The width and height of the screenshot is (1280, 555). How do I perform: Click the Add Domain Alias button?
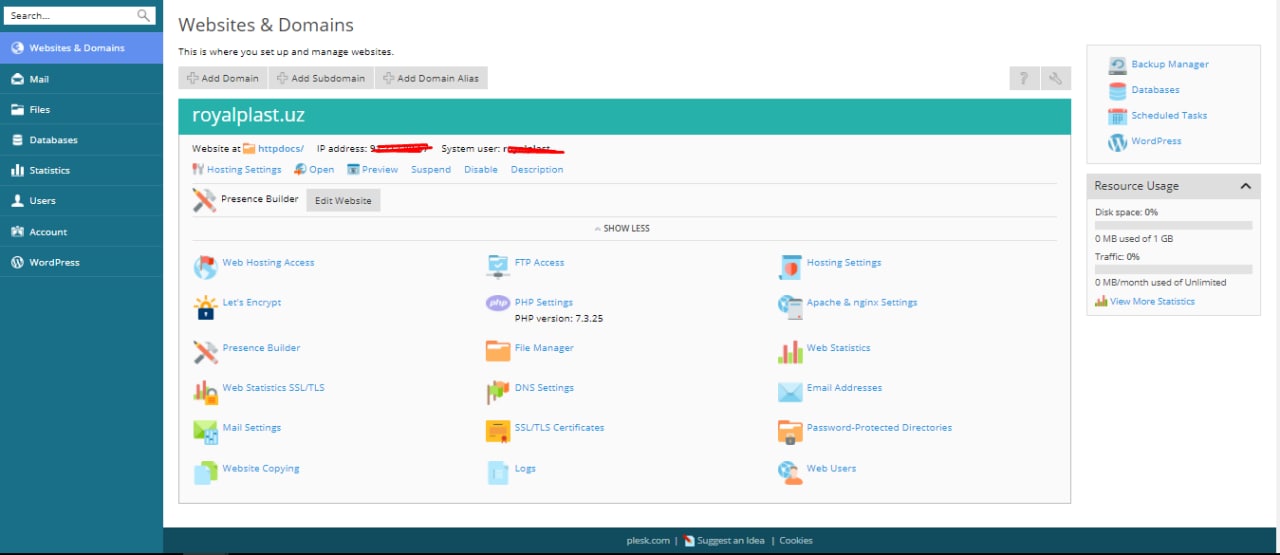(431, 78)
